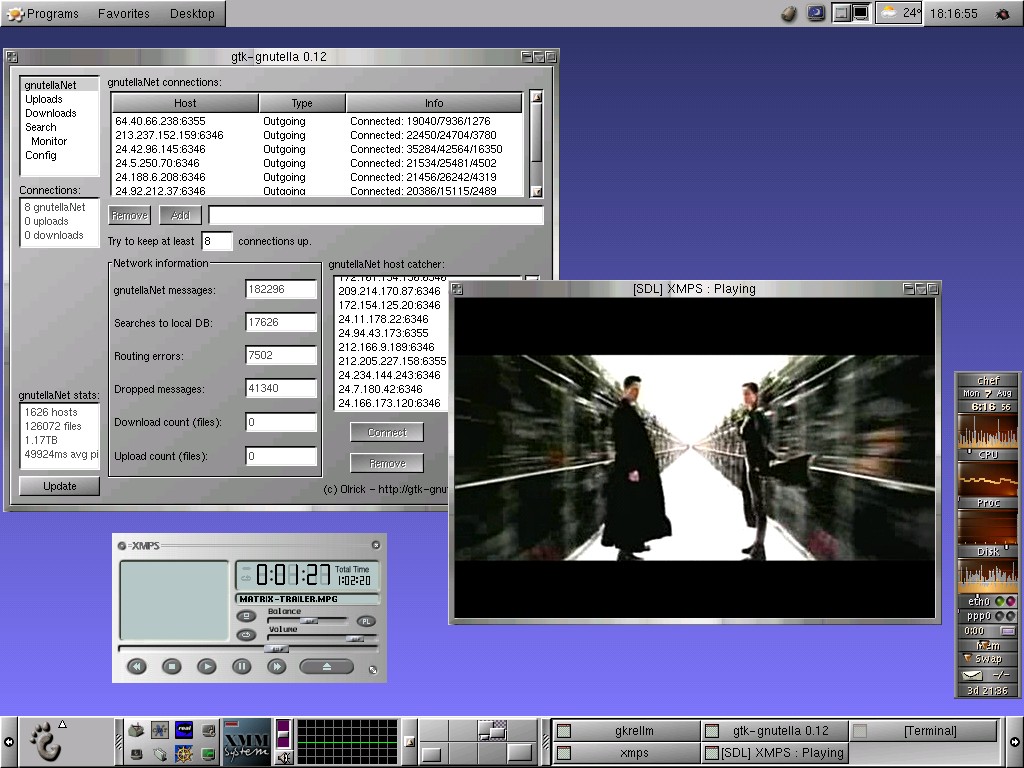Toggle XMPS fullscreen screen button

pyautogui.click(x=246, y=616)
